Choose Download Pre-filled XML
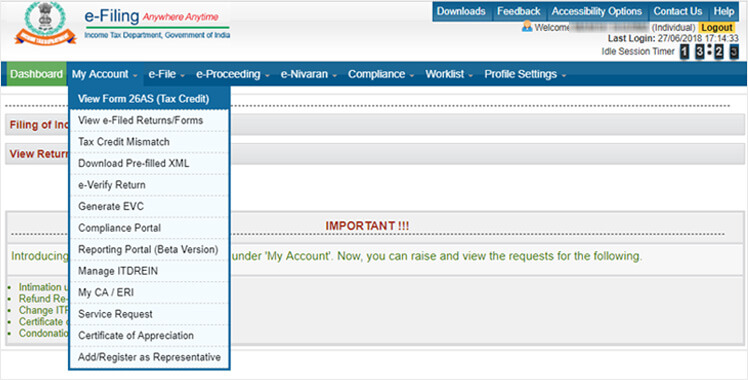 [149, 163]
